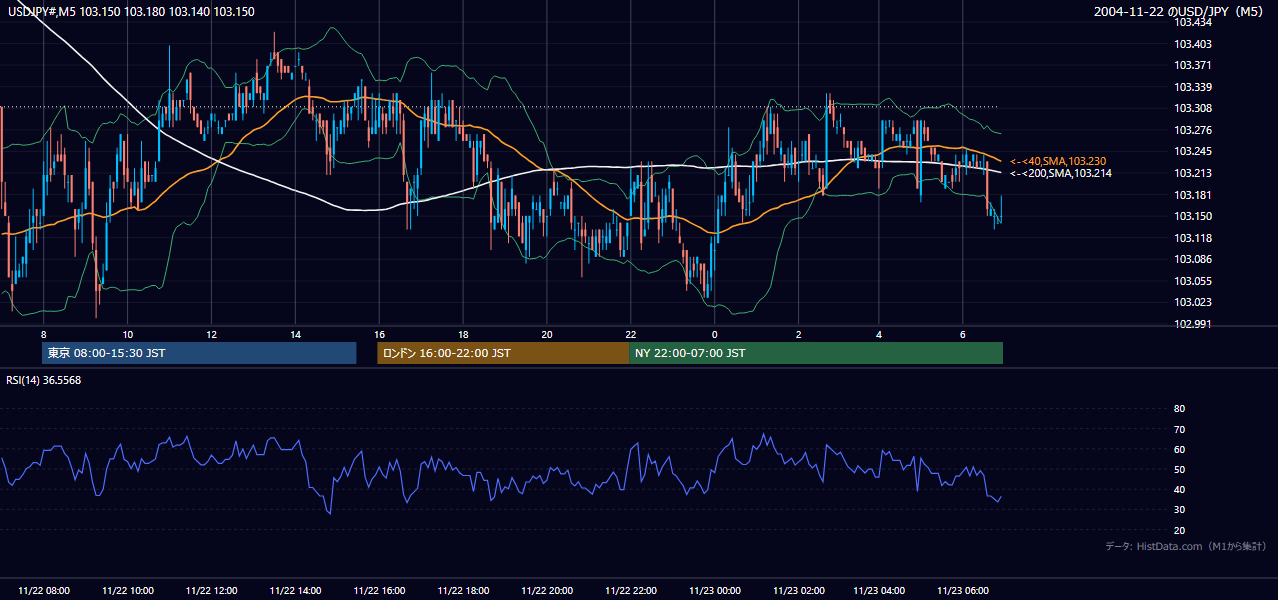Click price axis value 102.991
The image size is (1278, 600).
click(x=1192, y=324)
